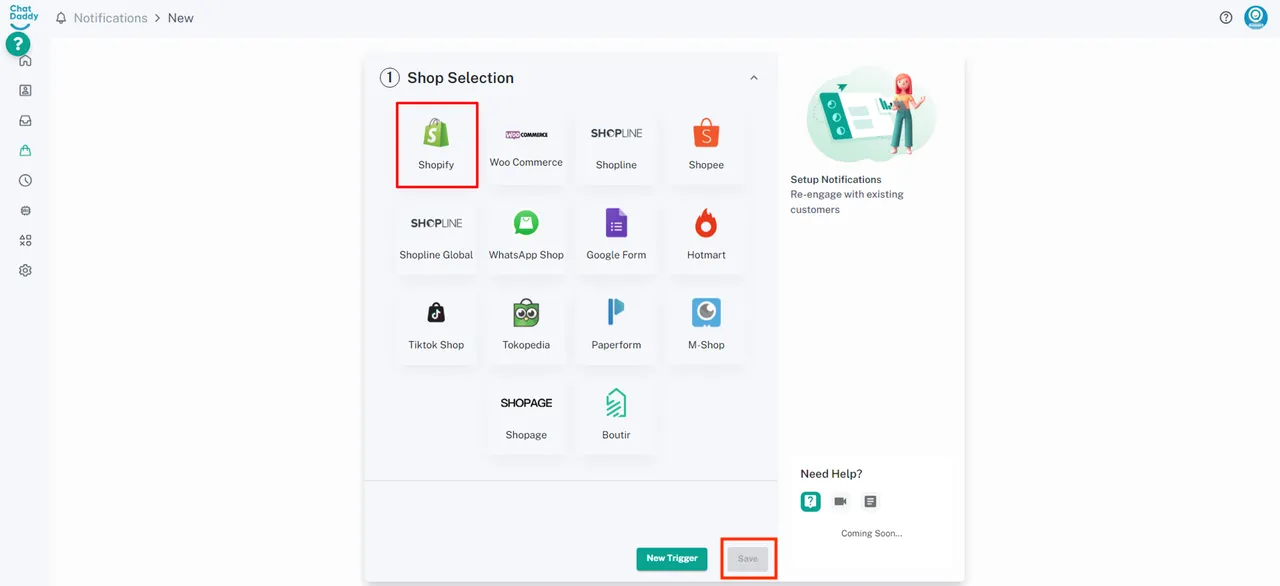The width and height of the screenshot is (1280, 586).
Task: Select the Tokopedia shop tile
Action: pos(526,325)
